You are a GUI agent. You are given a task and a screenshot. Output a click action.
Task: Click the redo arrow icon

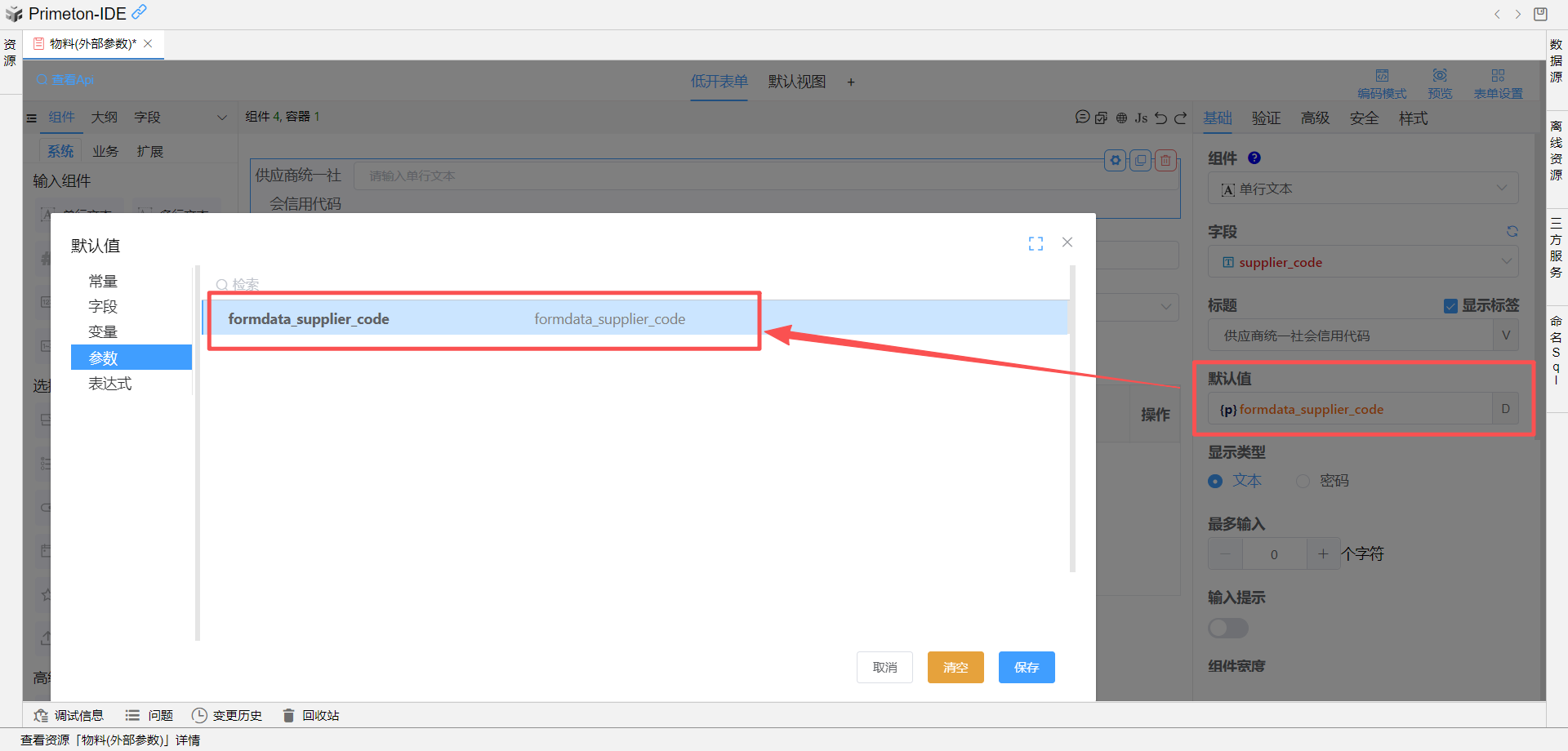[1180, 118]
